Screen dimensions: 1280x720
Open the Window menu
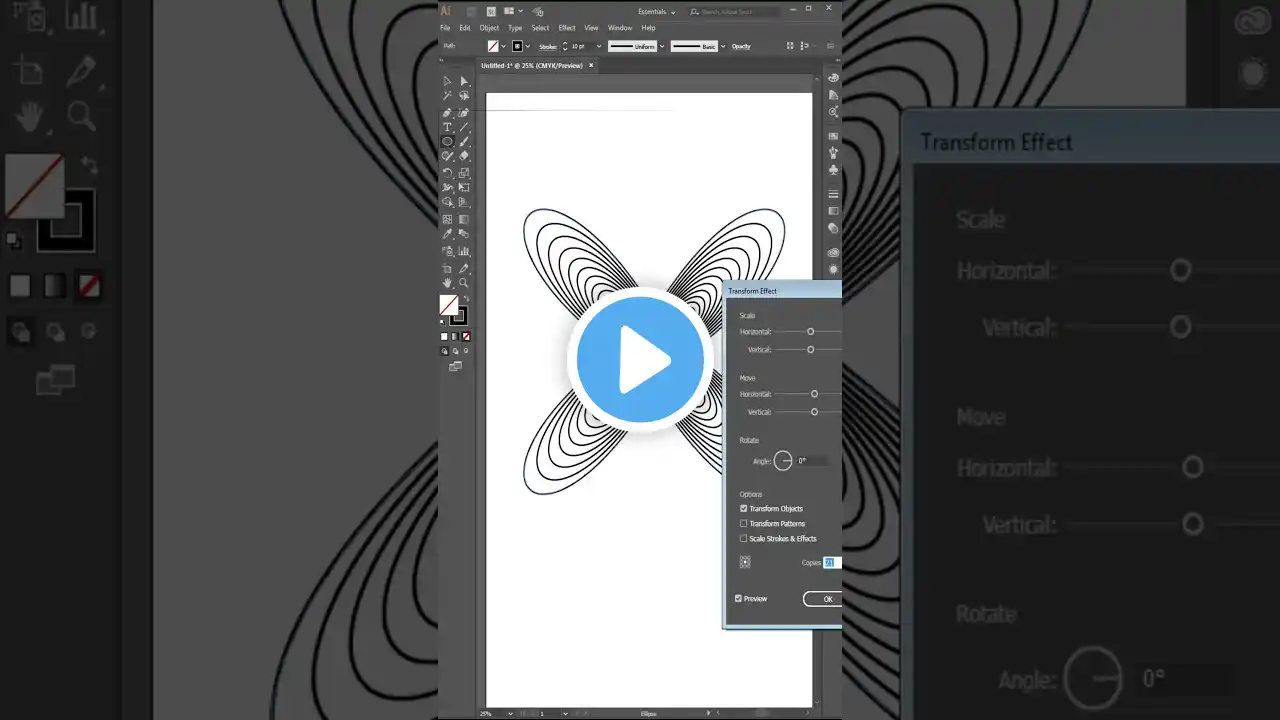coord(620,28)
